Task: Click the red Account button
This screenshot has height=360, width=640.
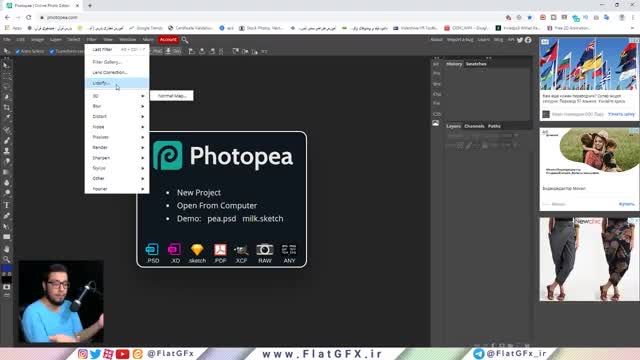Action: pos(168,40)
